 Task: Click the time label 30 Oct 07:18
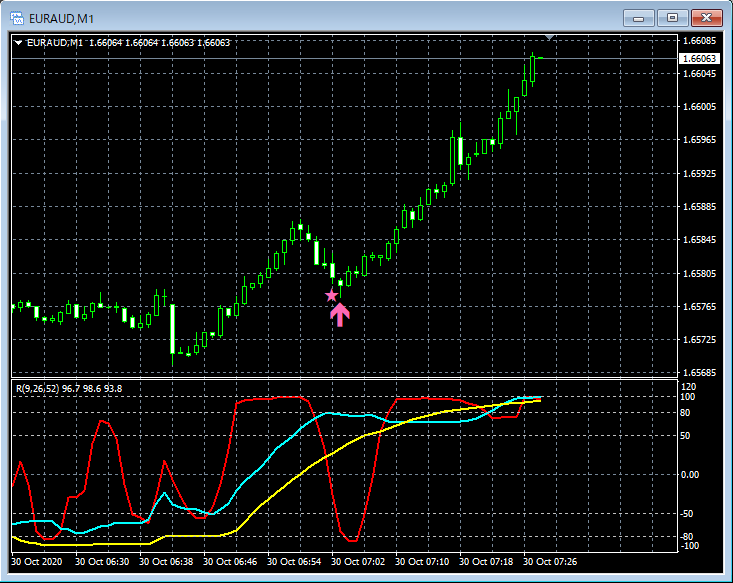(x=486, y=561)
